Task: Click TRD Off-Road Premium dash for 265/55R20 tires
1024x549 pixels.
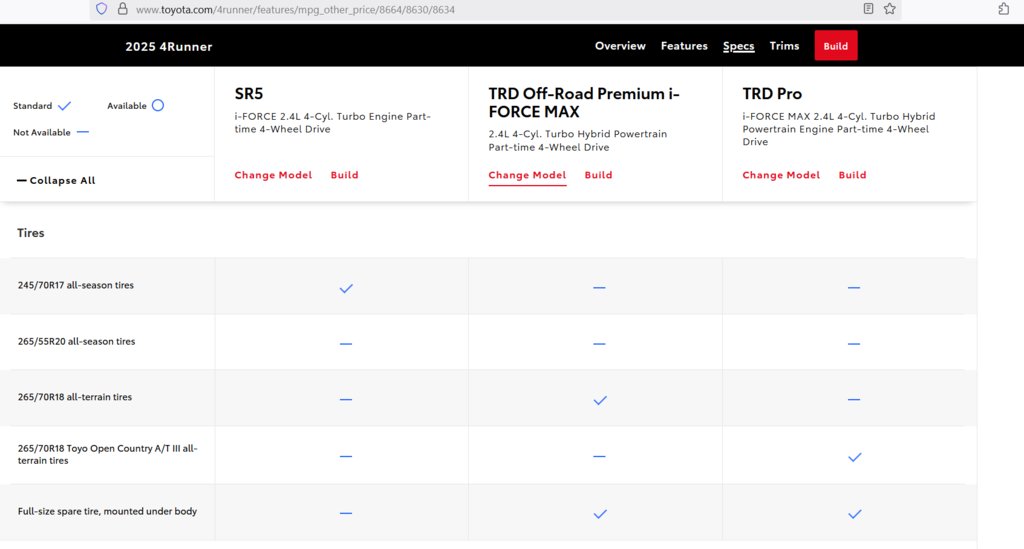Action: pyautogui.click(x=599, y=343)
